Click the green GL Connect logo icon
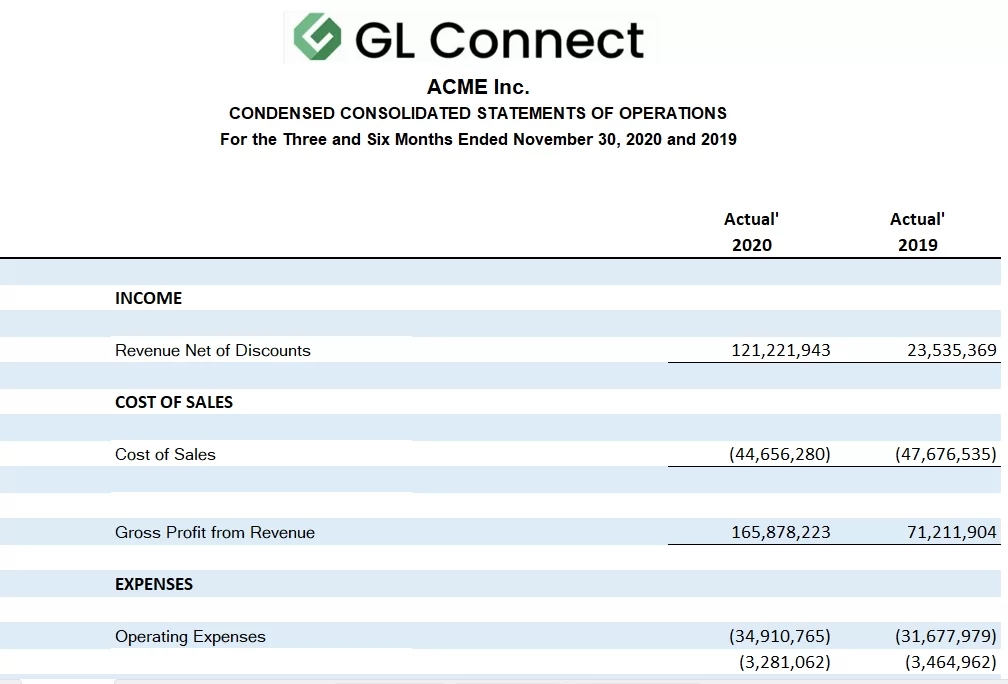This screenshot has height=684, width=1008. coord(318,38)
